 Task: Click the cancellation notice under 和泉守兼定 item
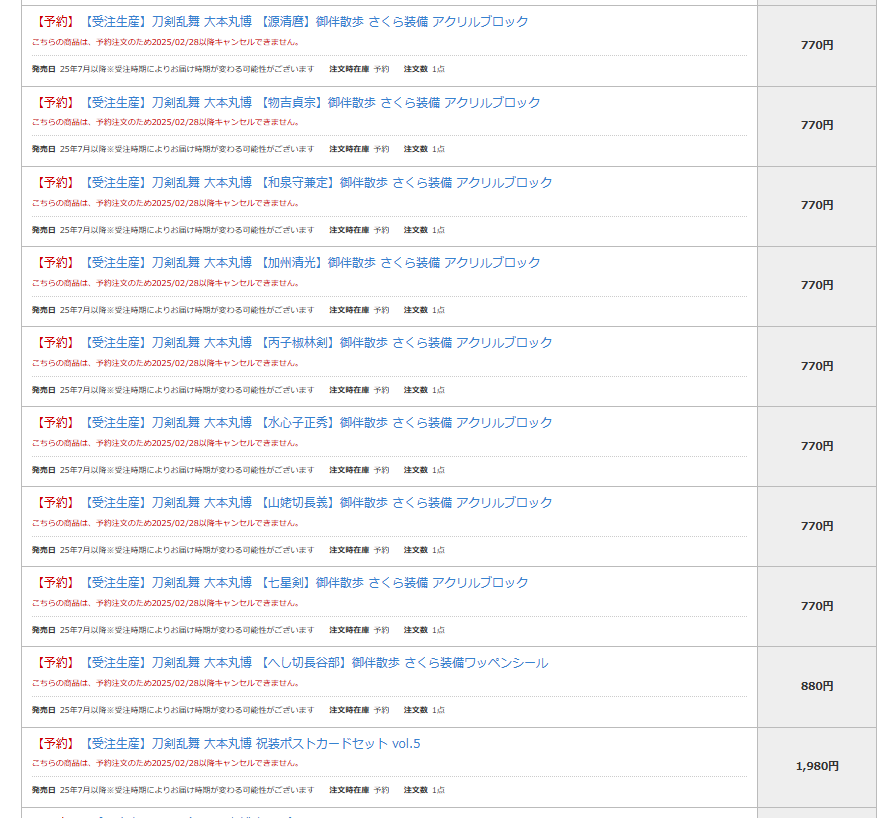click(x=166, y=203)
